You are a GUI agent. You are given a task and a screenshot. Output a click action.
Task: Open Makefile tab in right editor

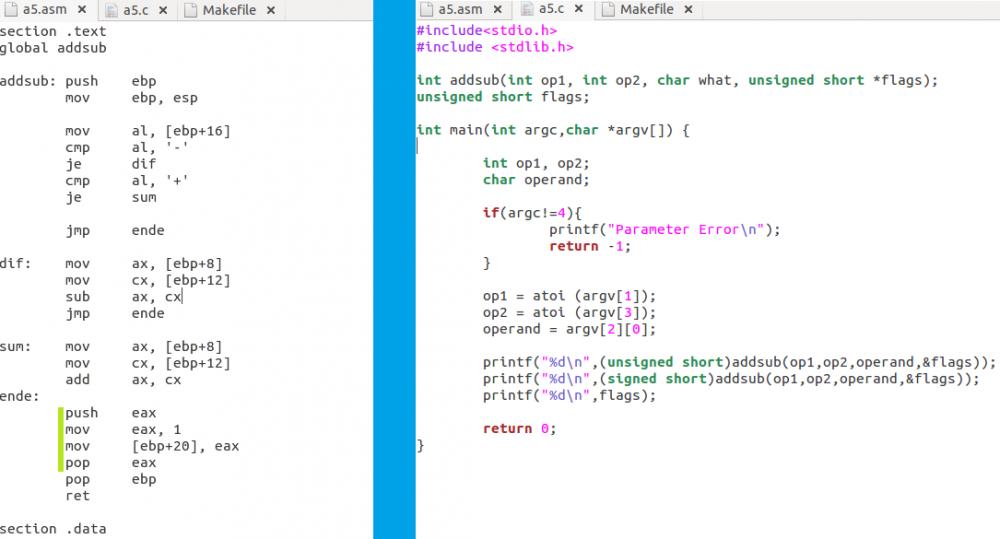(x=646, y=10)
